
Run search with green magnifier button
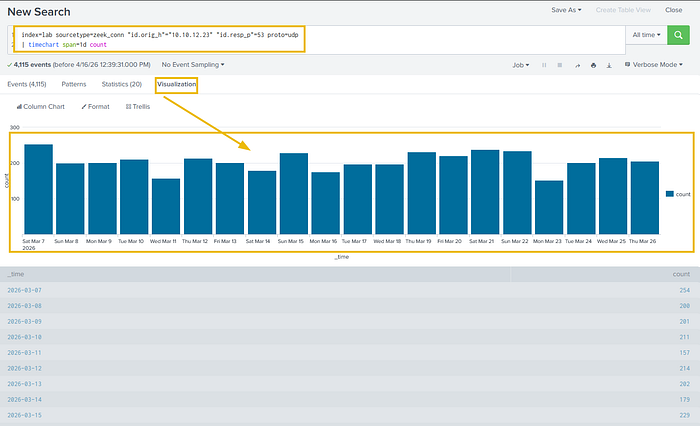click(678, 35)
